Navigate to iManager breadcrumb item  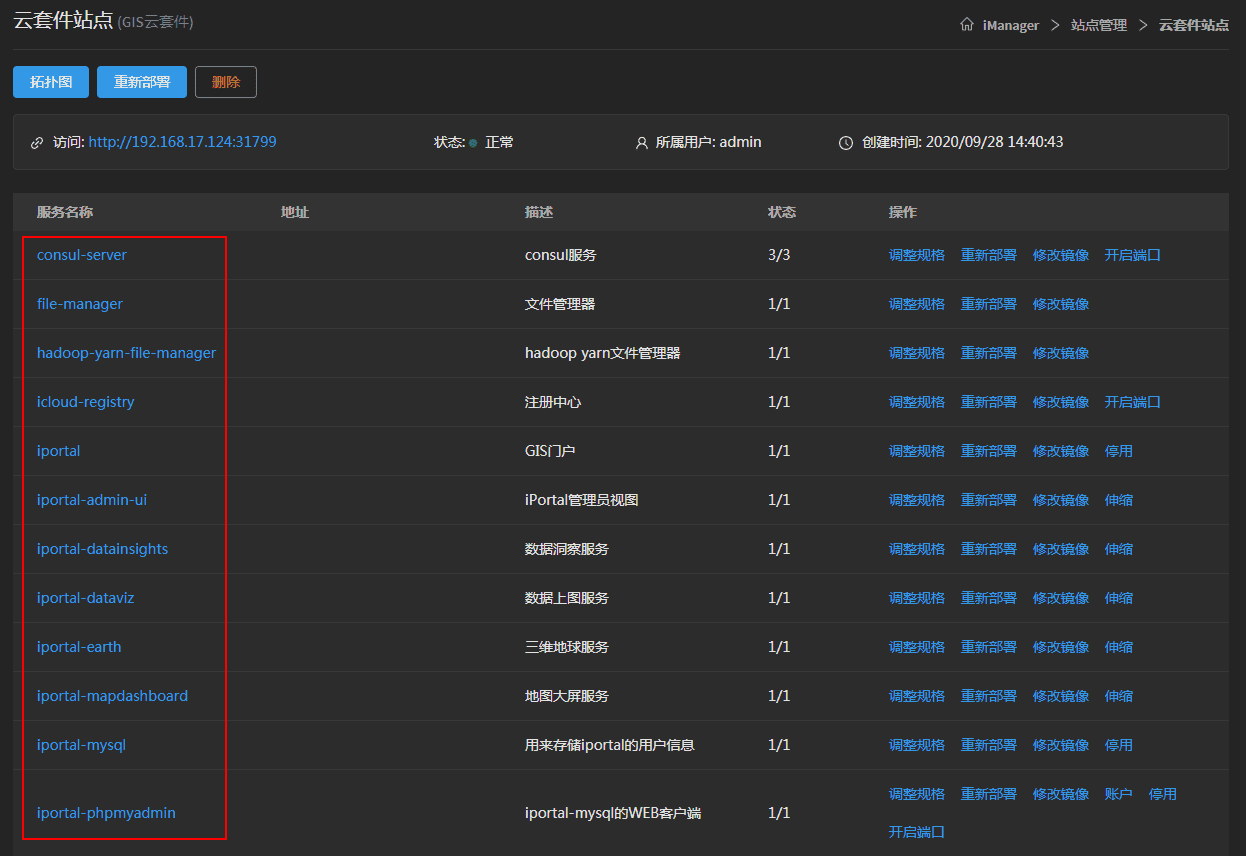coord(1009,25)
